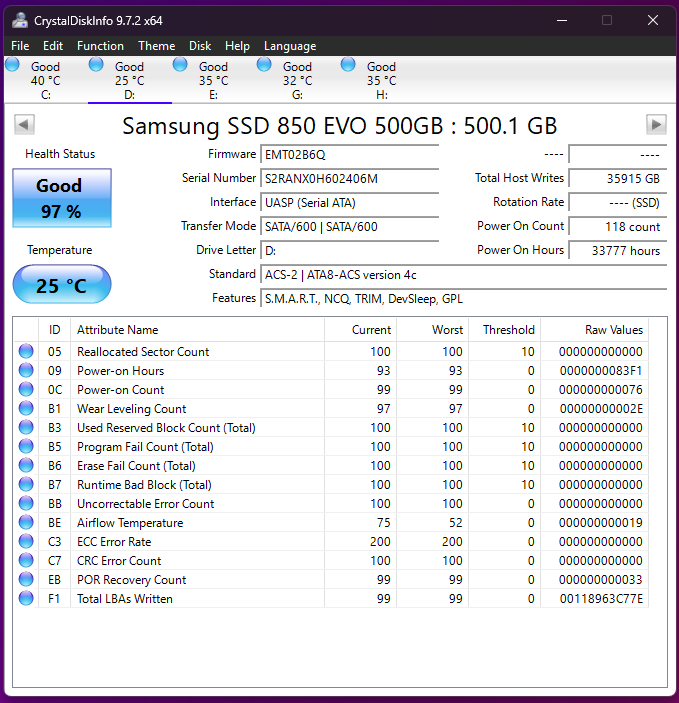This screenshot has width=679, height=703.
Task: Click status orb for ECC Error Rate
Action: [x=26, y=541]
